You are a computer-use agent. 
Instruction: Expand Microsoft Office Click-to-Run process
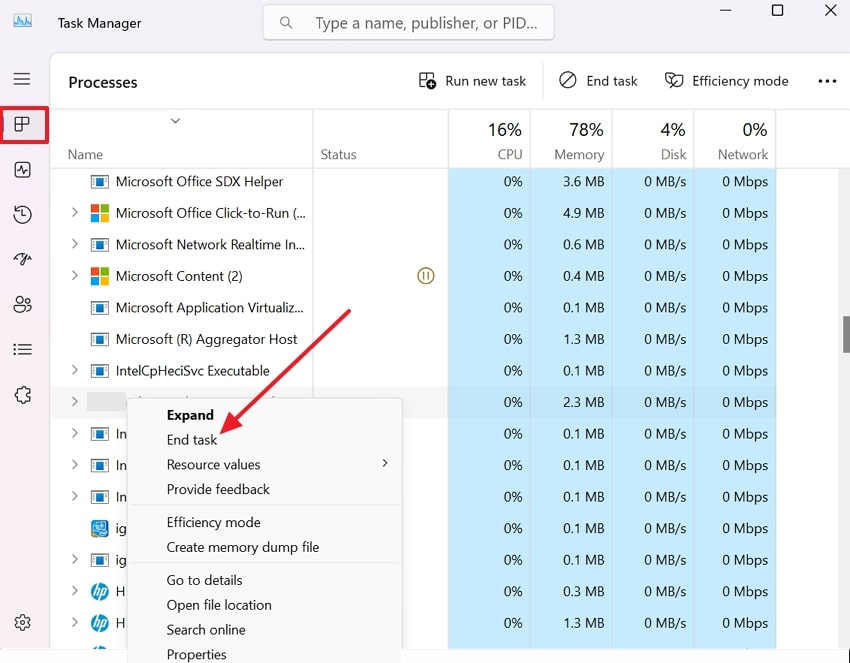point(75,213)
